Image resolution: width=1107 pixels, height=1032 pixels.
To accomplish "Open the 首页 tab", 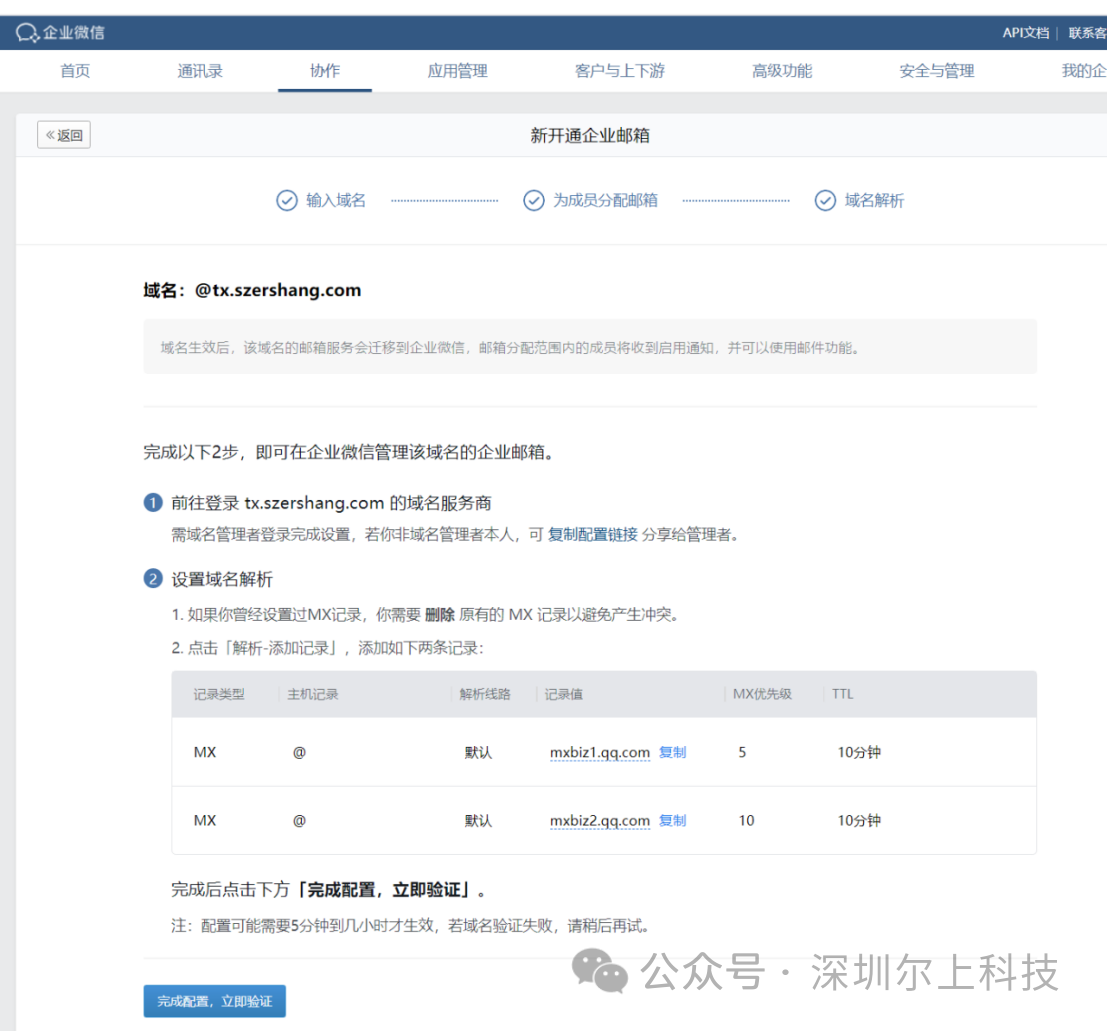I will (x=75, y=71).
